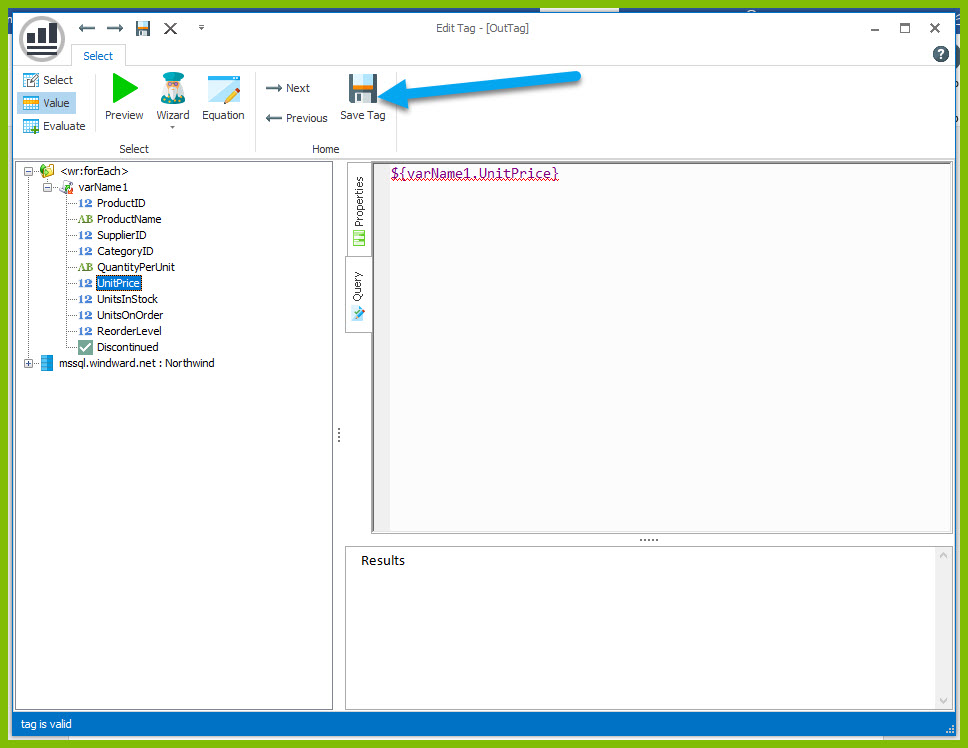Click the Results heading text
This screenshot has height=748, width=968.
pos(383,560)
